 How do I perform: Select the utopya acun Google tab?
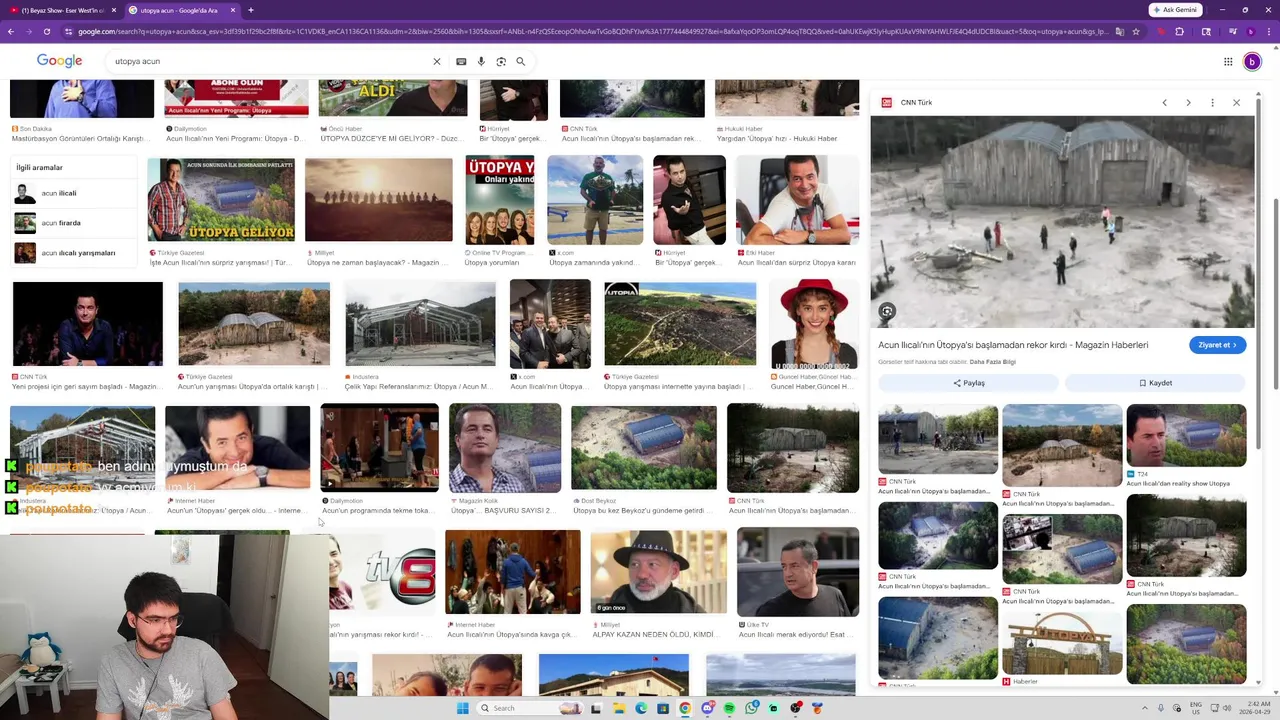[x=180, y=10]
